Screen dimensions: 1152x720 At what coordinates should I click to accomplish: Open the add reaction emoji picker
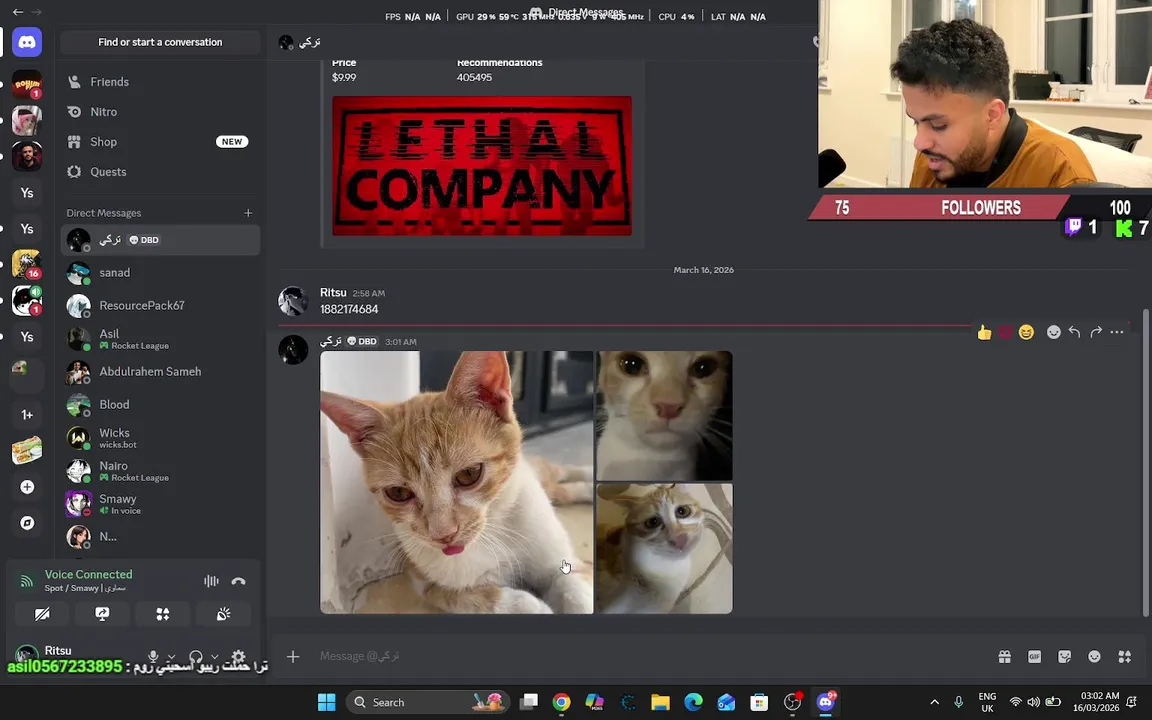coord(1054,333)
